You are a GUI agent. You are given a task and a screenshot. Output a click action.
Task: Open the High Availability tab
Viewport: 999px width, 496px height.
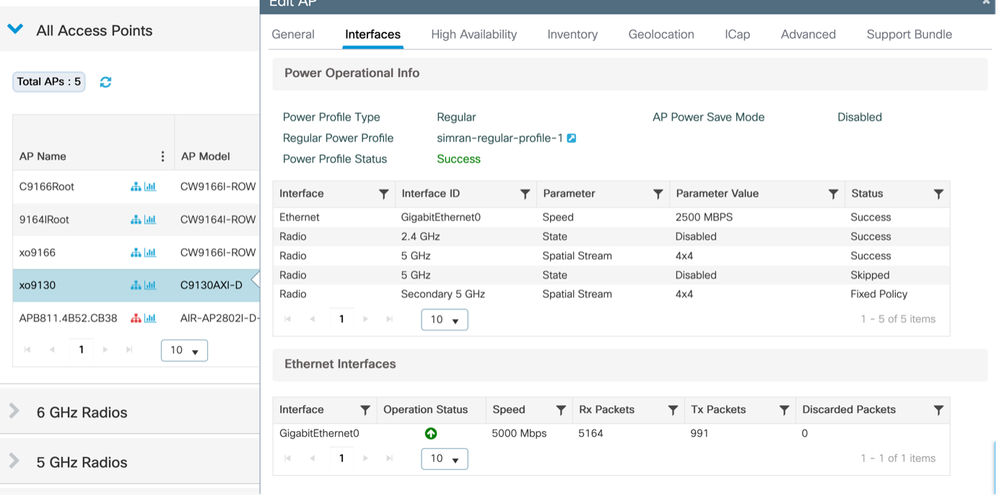(474, 34)
